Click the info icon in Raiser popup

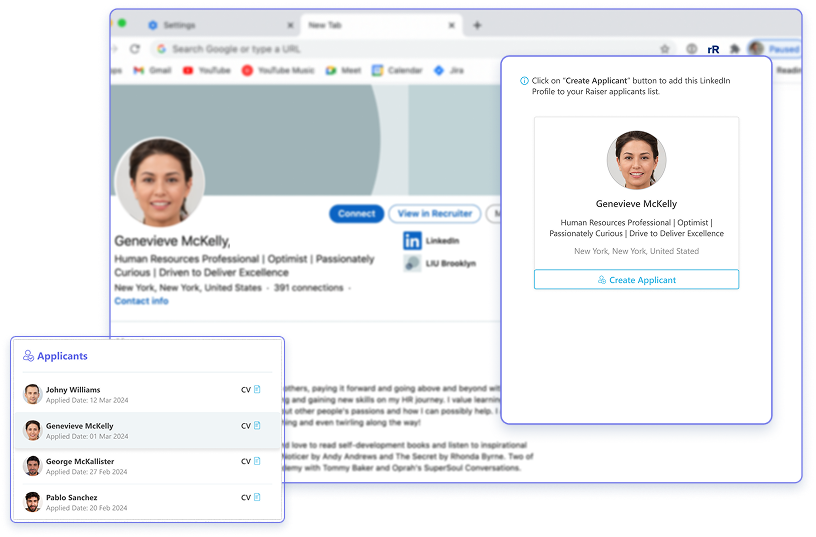coord(524,81)
